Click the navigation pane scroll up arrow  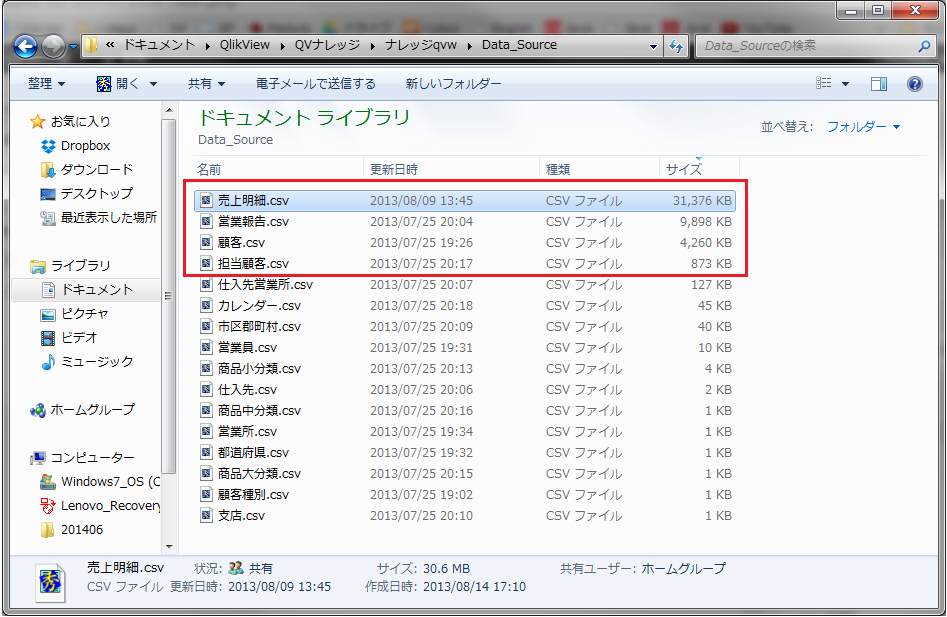coord(169,110)
